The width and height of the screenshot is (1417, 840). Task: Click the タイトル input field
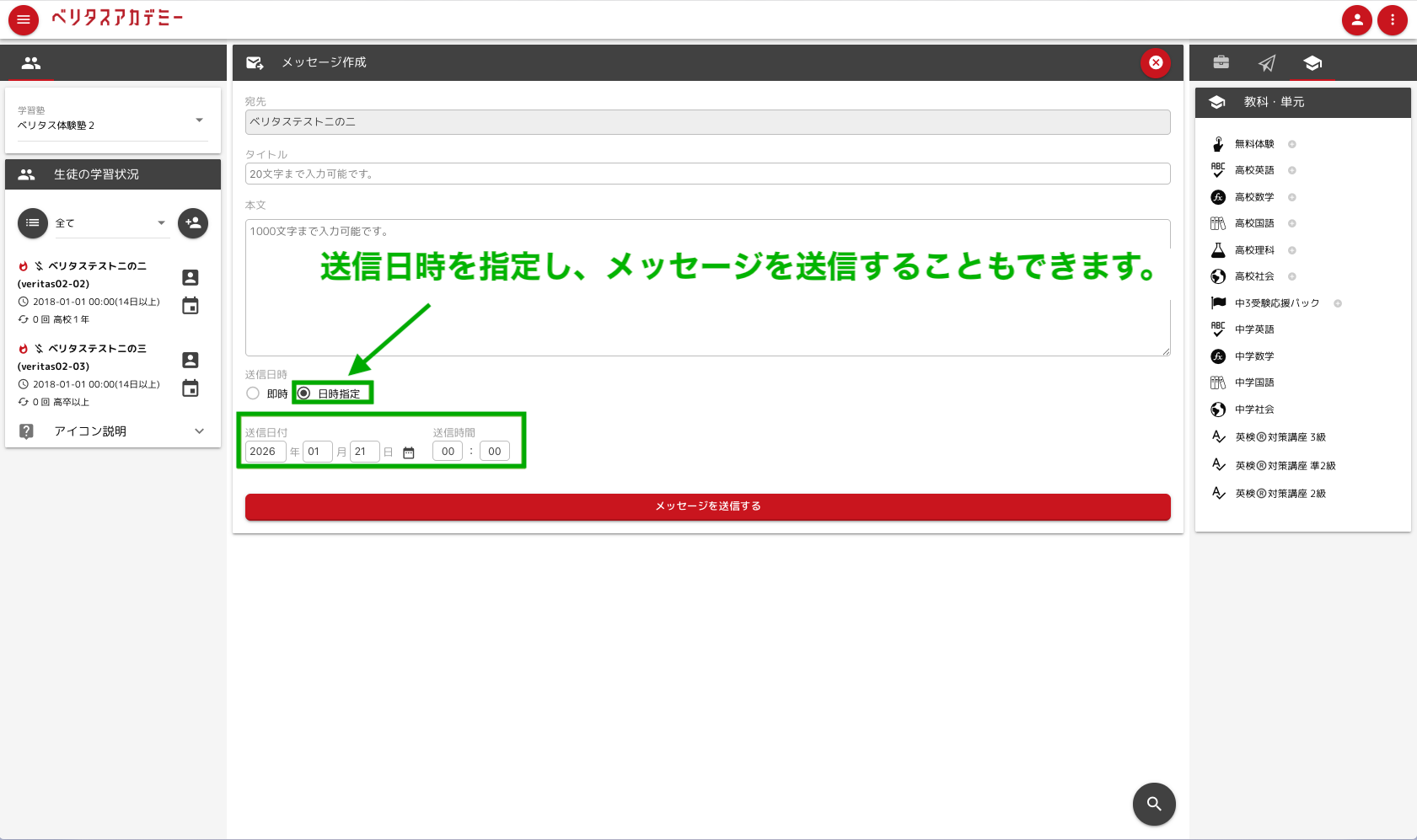tap(707, 174)
